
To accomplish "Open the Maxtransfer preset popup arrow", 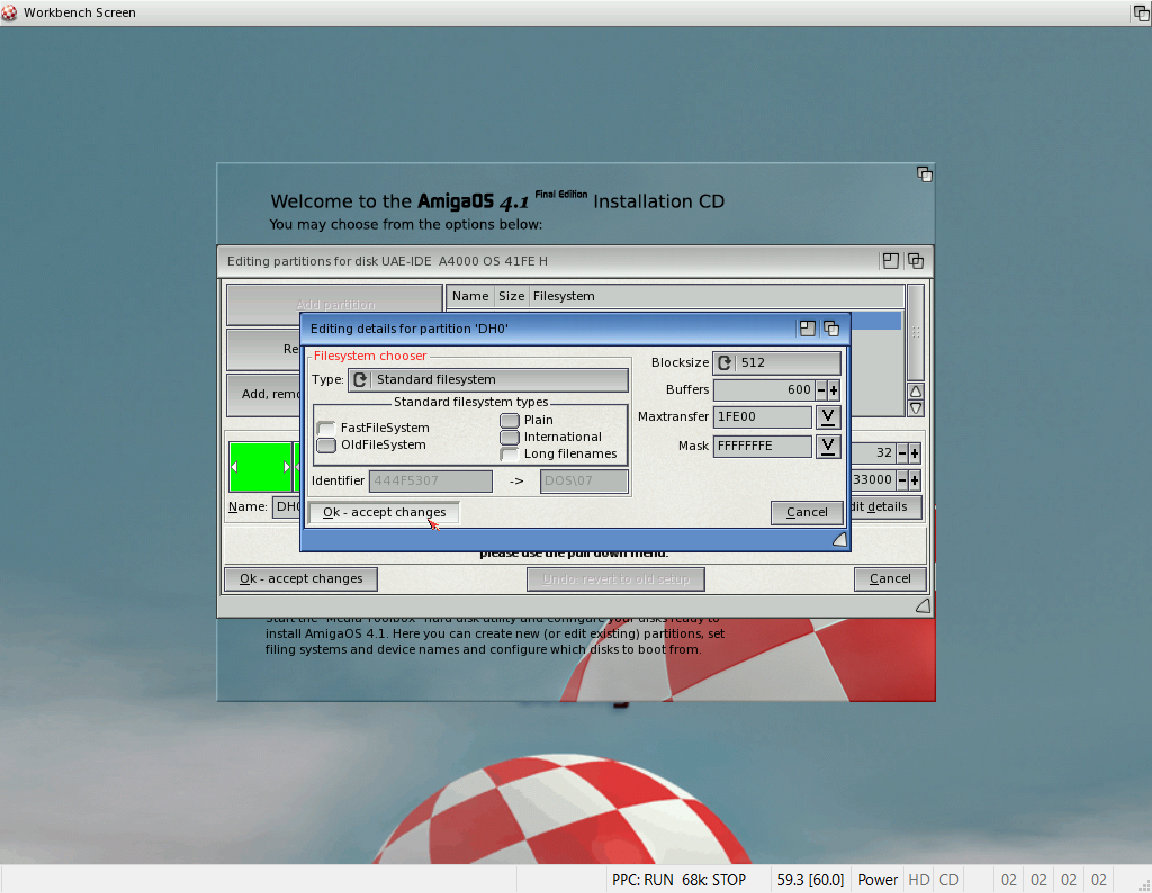I will 828,417.
